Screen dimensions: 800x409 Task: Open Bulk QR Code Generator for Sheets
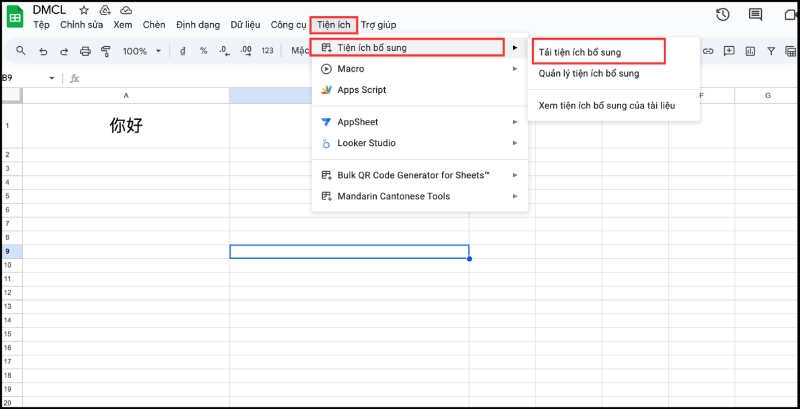(420, 175)
